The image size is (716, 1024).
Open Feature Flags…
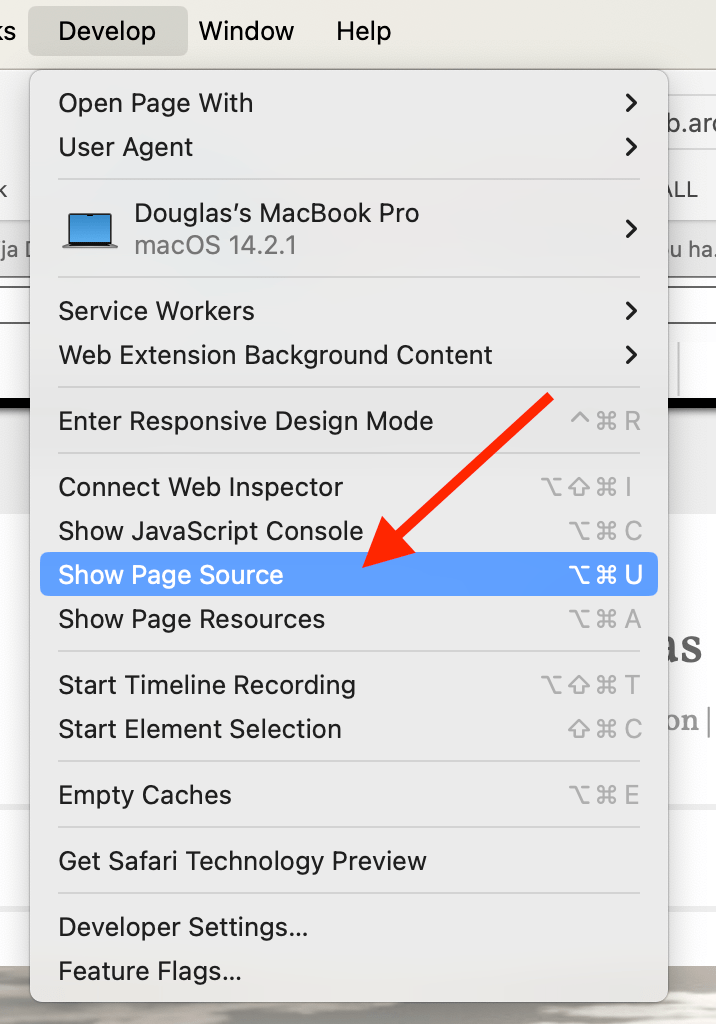coord(150,971)
